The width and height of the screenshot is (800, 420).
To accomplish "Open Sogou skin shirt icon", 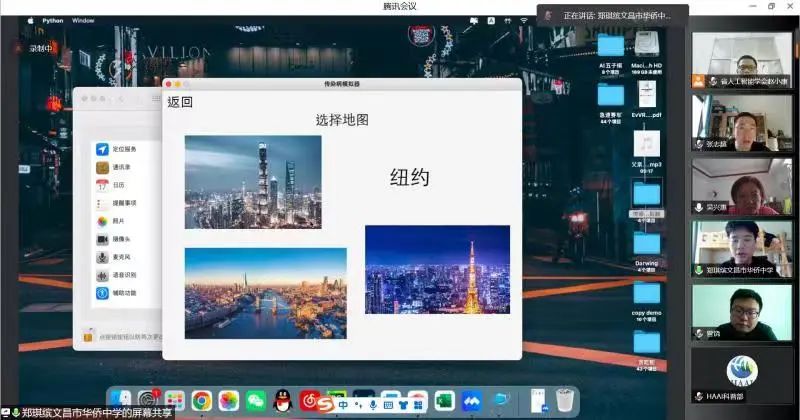I will [x=403, y=405].
